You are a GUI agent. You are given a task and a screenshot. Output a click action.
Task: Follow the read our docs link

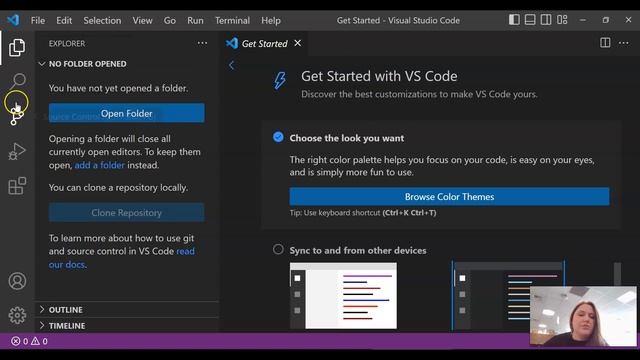point(122,258)
